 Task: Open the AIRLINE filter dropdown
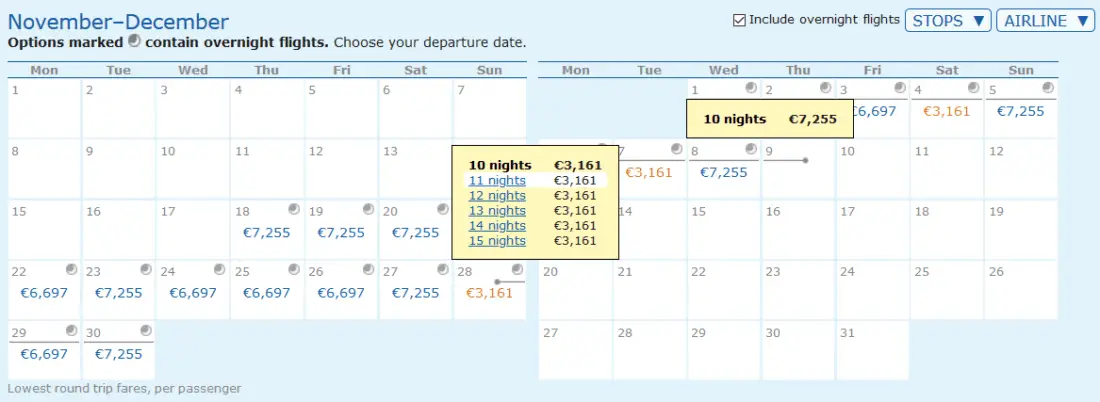[x=1045, y=20]
